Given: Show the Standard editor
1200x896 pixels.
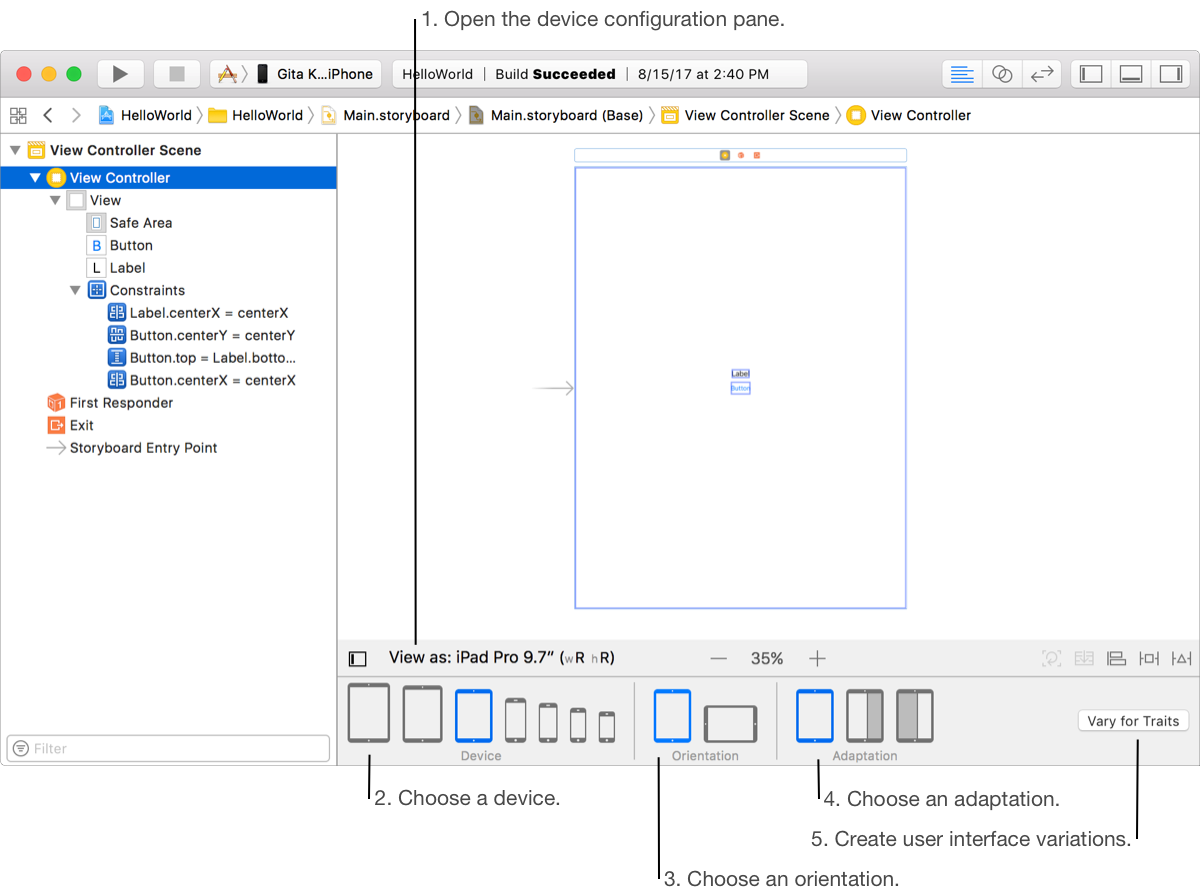Looking at the screenshot, I should point(962,74).
